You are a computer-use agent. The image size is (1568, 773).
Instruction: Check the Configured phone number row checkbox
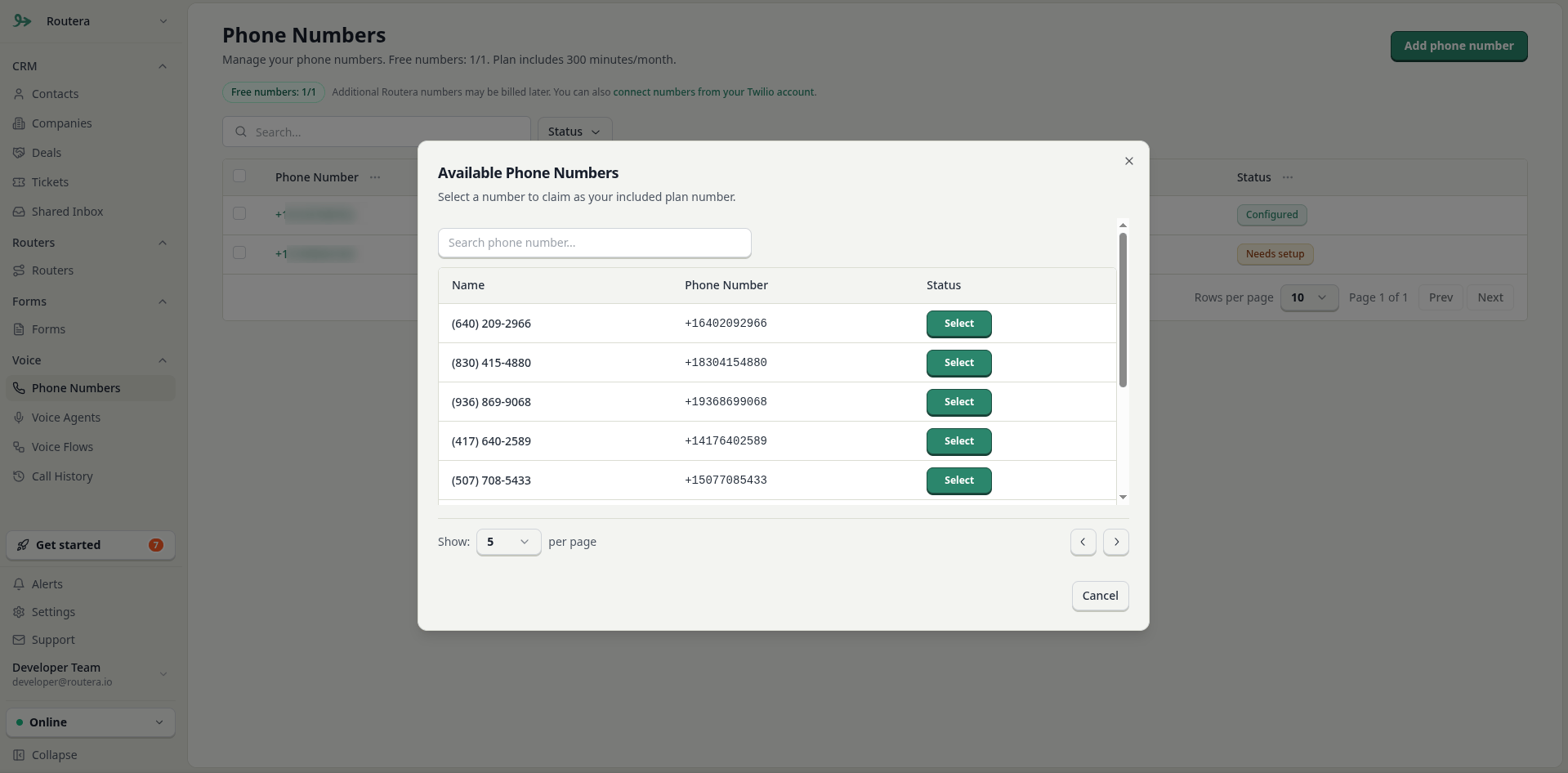click(239, 213)
